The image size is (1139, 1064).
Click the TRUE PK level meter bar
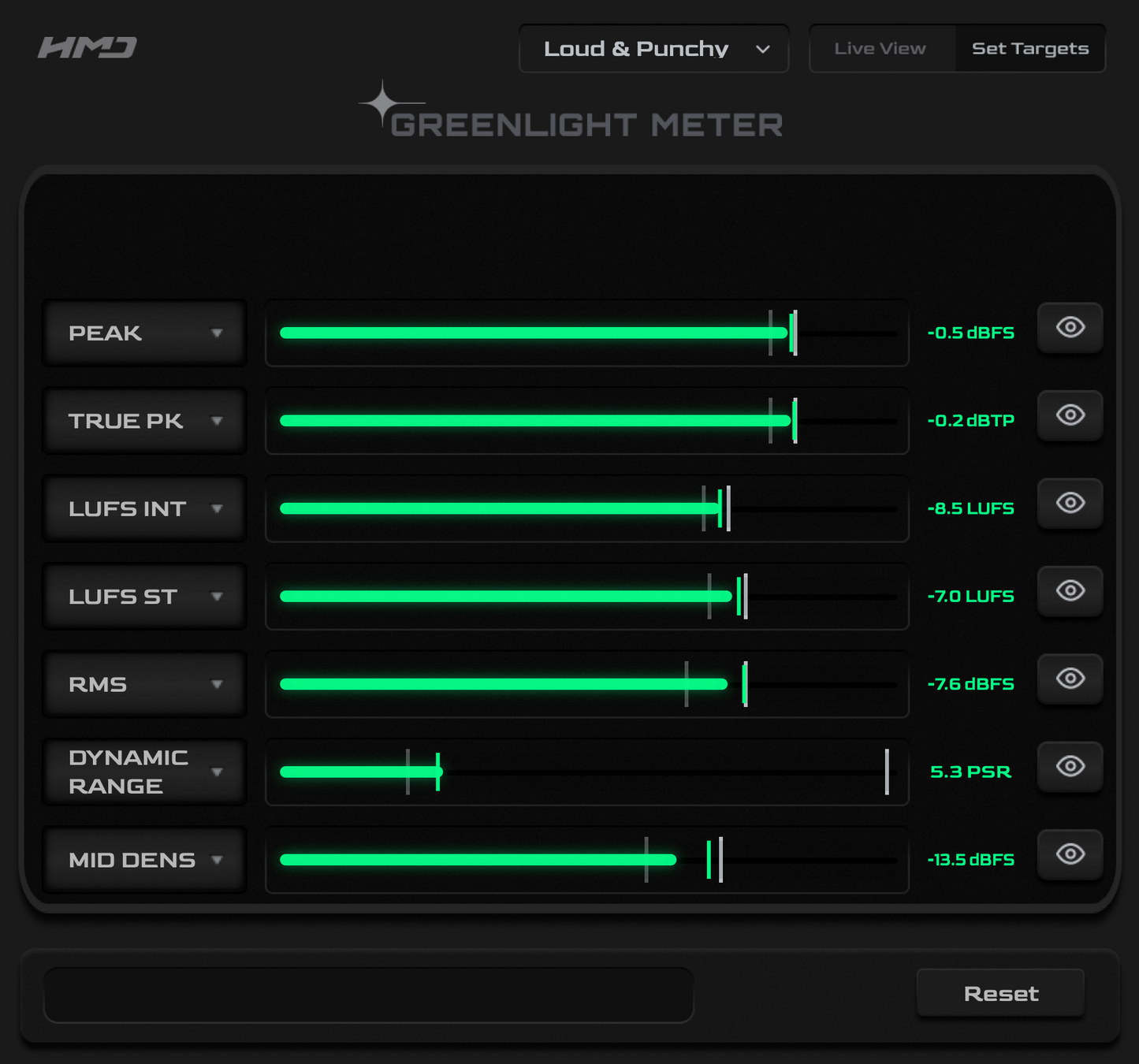coord(587,421)
